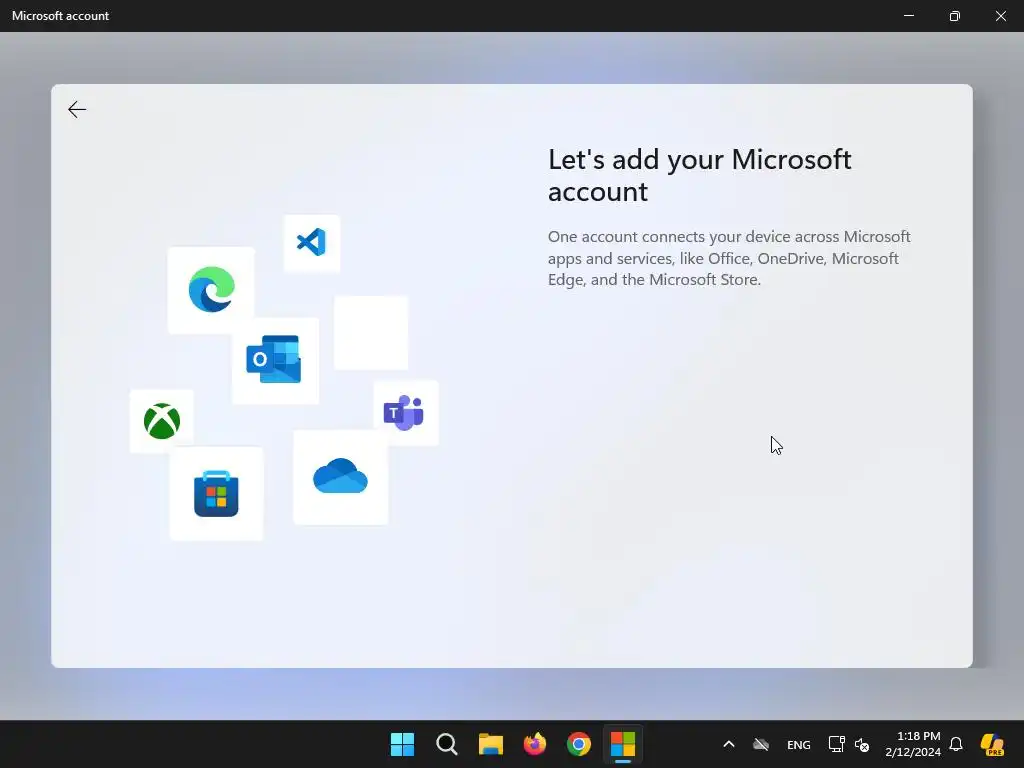This screenshot has width=1024, height=768.
Task: Open clock and date 1:18 PM
Action: 913,744
